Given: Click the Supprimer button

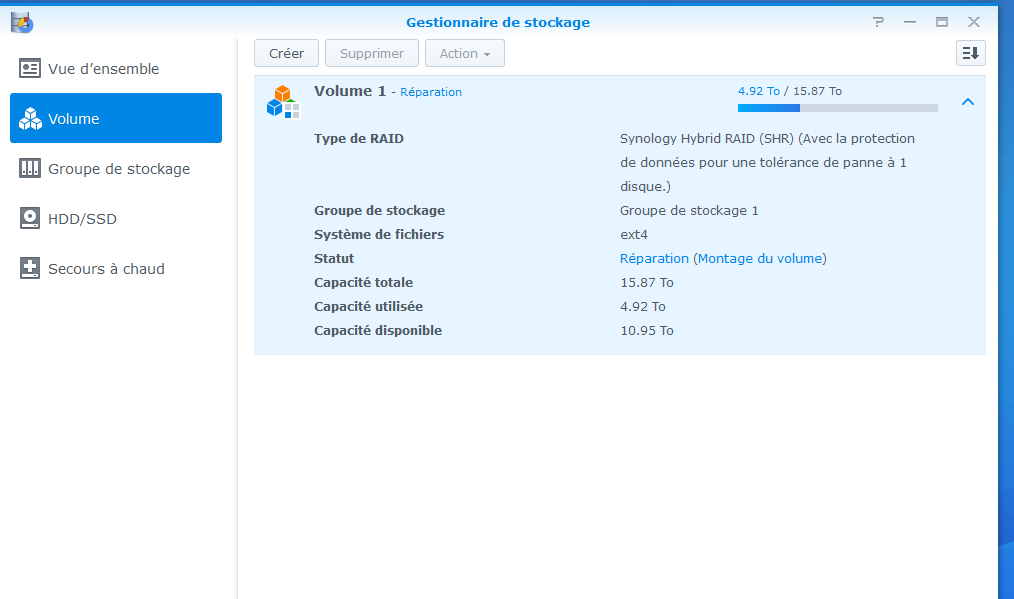Looking at the screenshot, I should [371, 54].
